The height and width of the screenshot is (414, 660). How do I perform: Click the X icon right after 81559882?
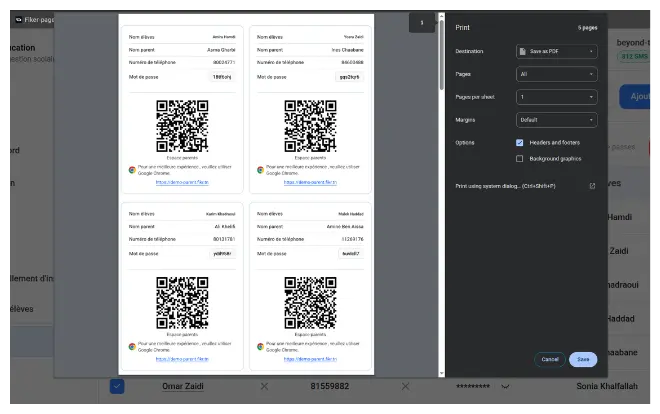coord(405,386)
